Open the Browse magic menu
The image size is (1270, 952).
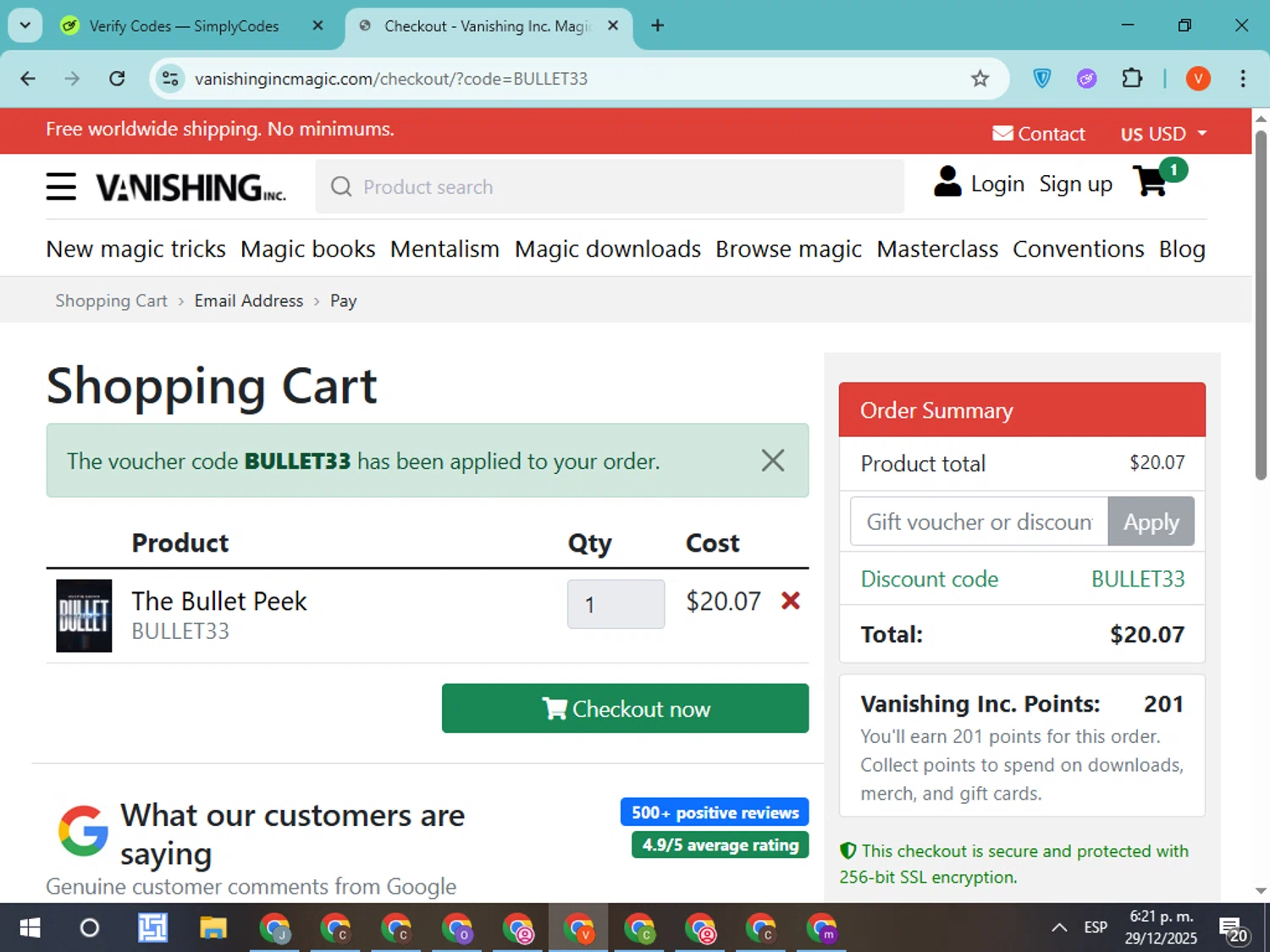click(788, 249)
